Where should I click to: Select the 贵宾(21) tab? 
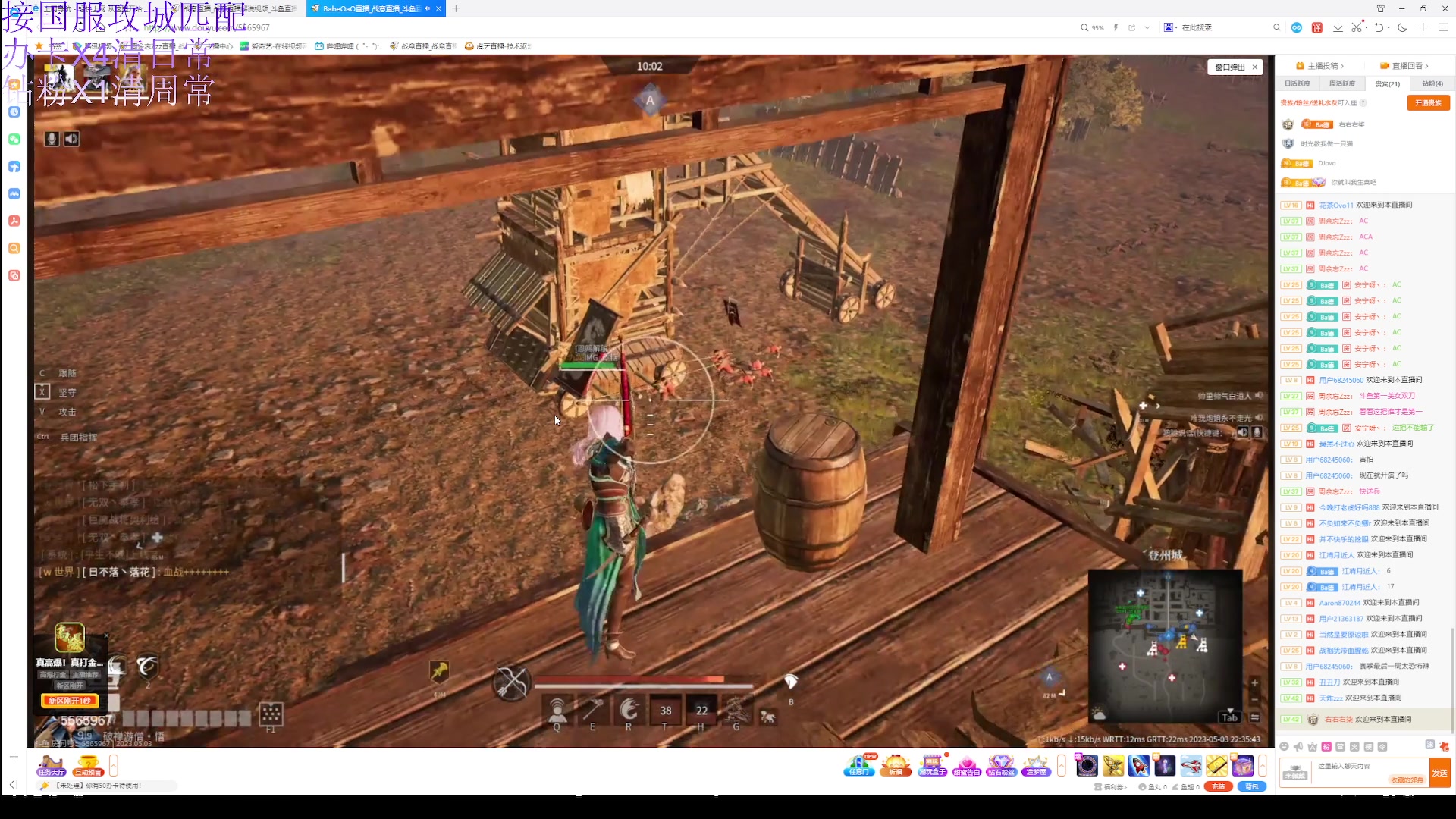[1387, 83]
